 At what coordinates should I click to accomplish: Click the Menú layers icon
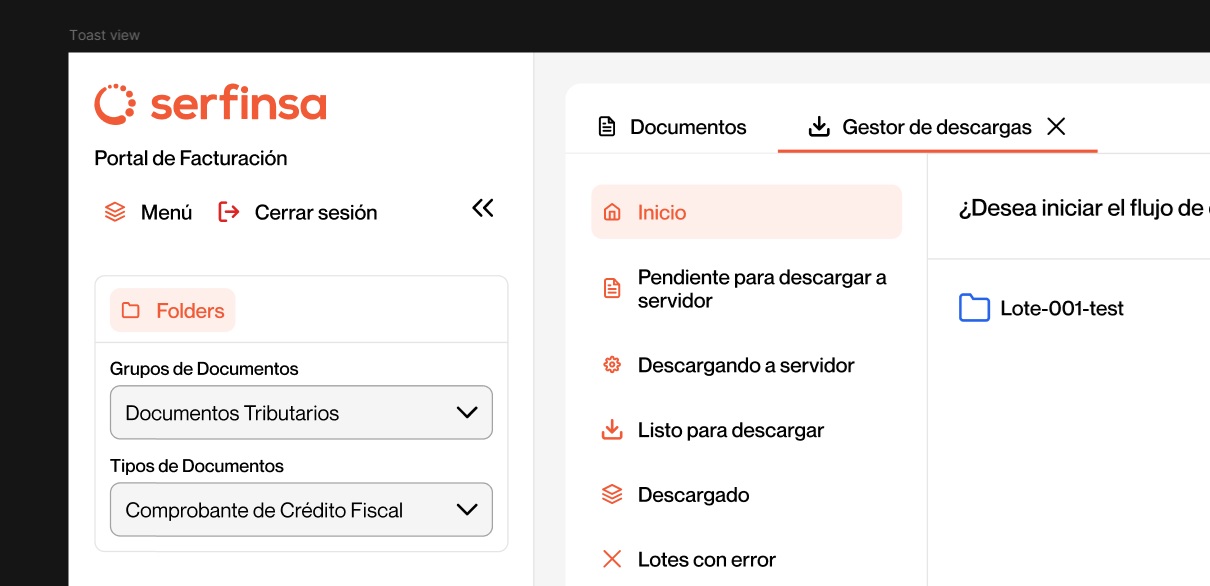coord(115,212)
